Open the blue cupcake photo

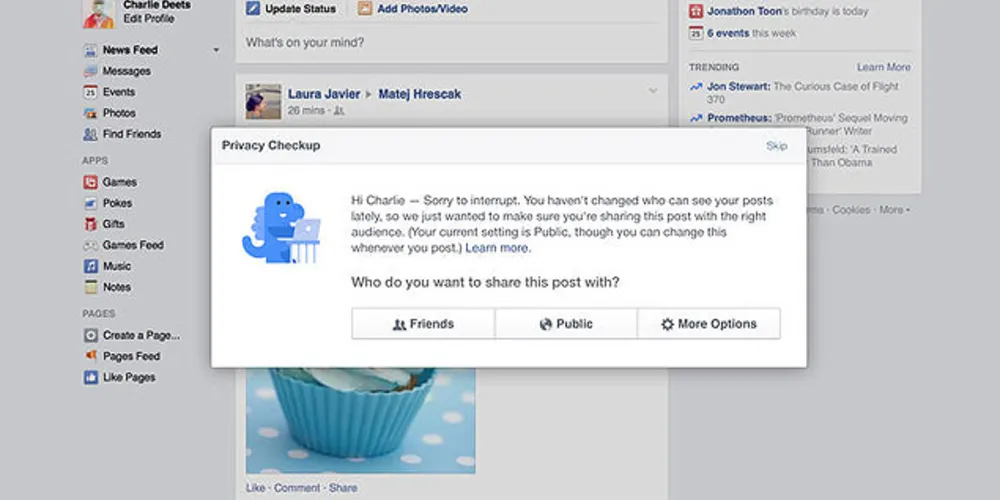coord(360,420)
